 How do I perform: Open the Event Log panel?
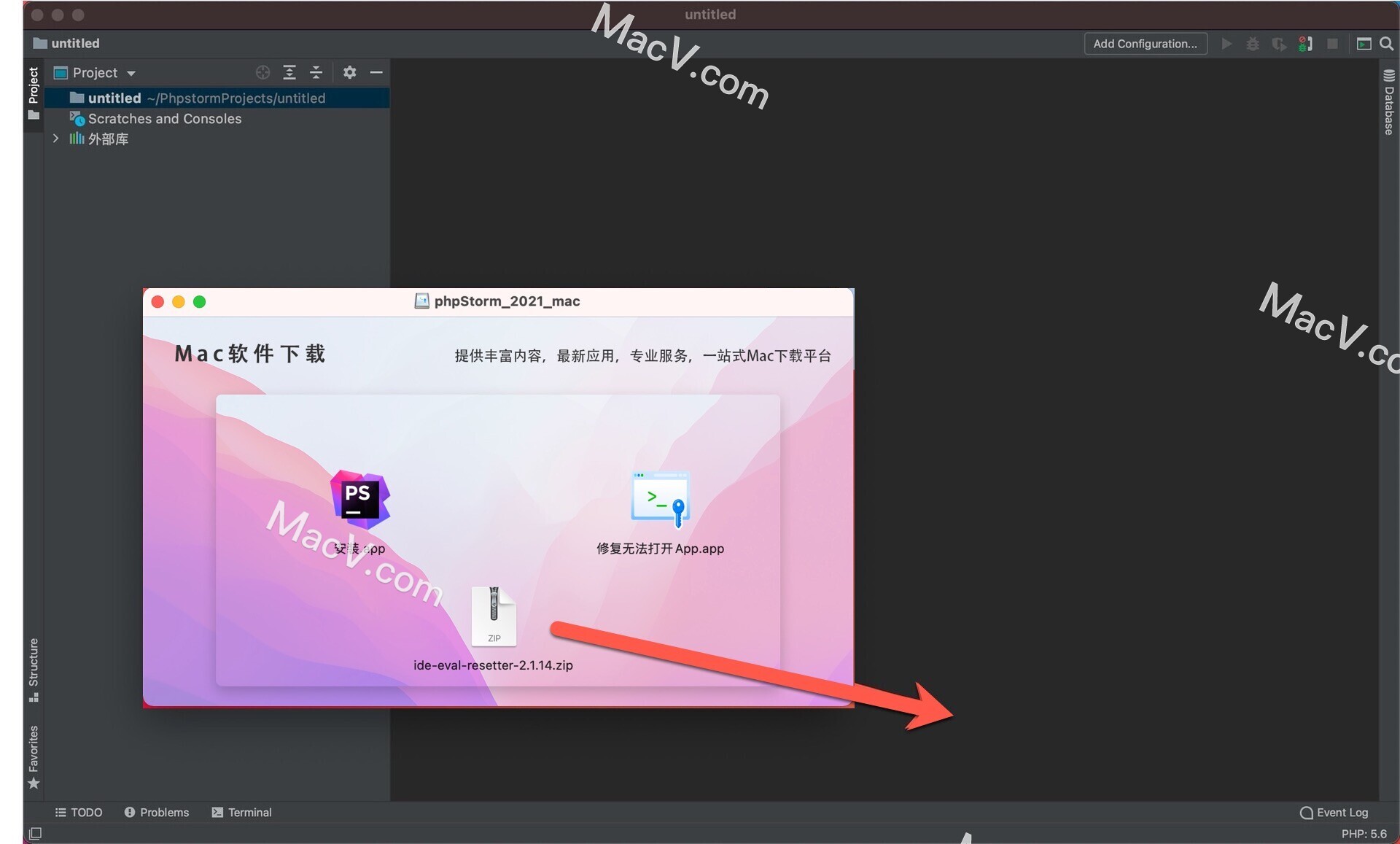tap(1334, 812)
